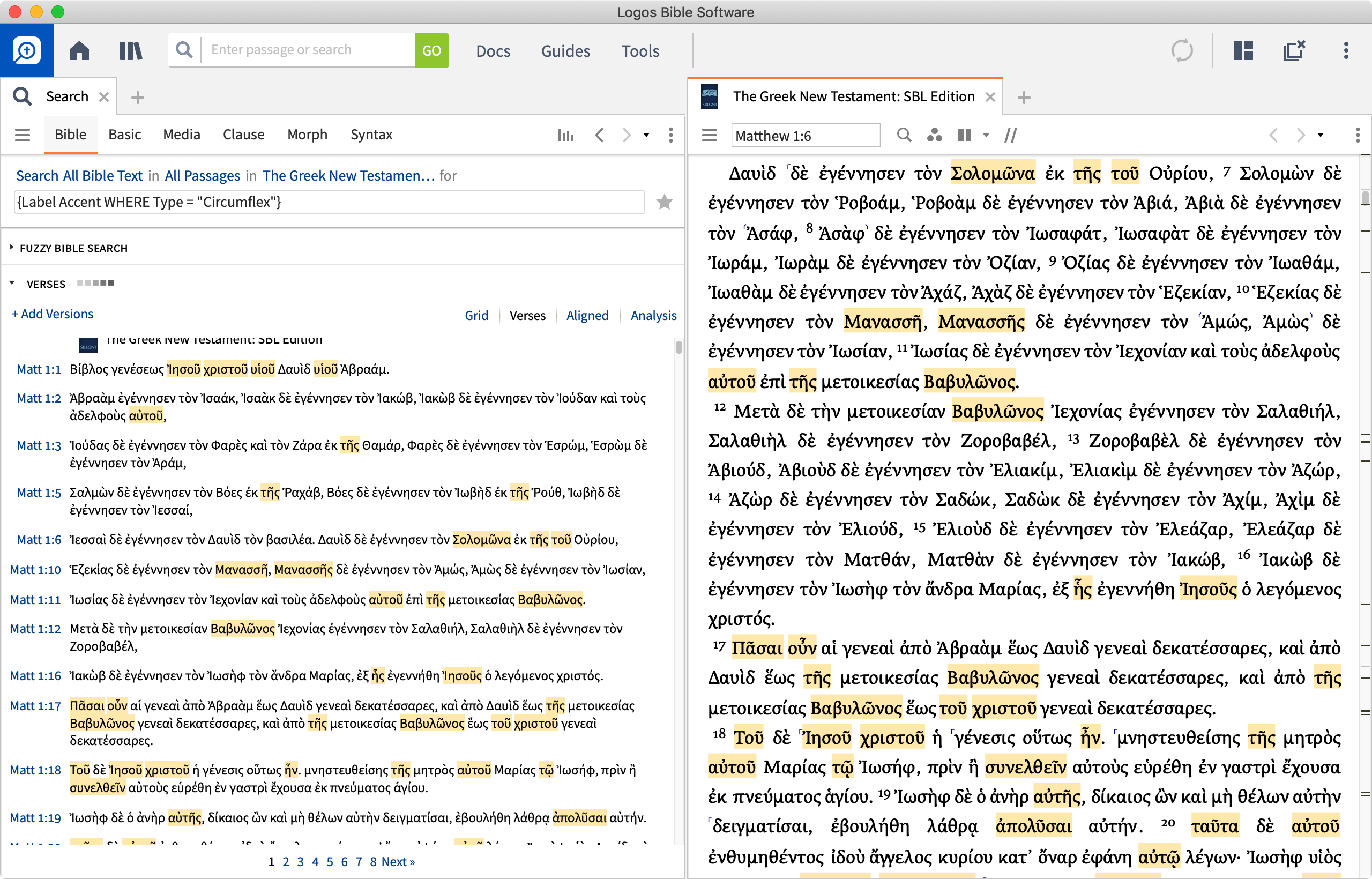Open the Library books icon
Screen dimensions: 1372x879
[131, 51]
